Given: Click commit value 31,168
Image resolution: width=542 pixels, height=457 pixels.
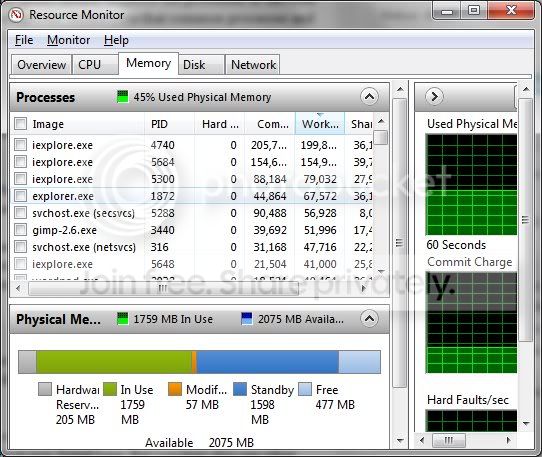Looking at the screenshot, I should tap(270, 247).
